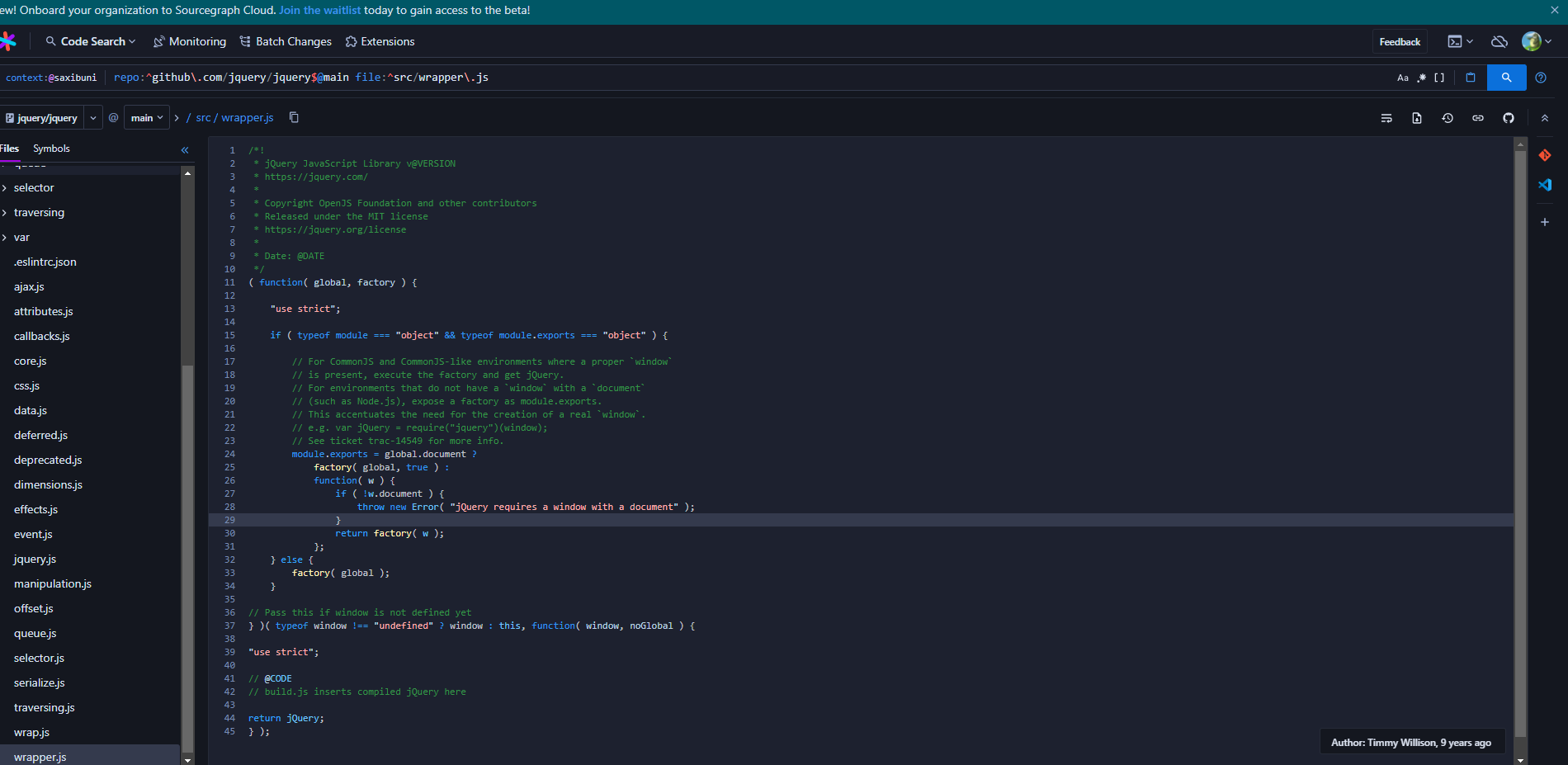
Task: Follow the Join the waitlist link
Action: point(319,10)
